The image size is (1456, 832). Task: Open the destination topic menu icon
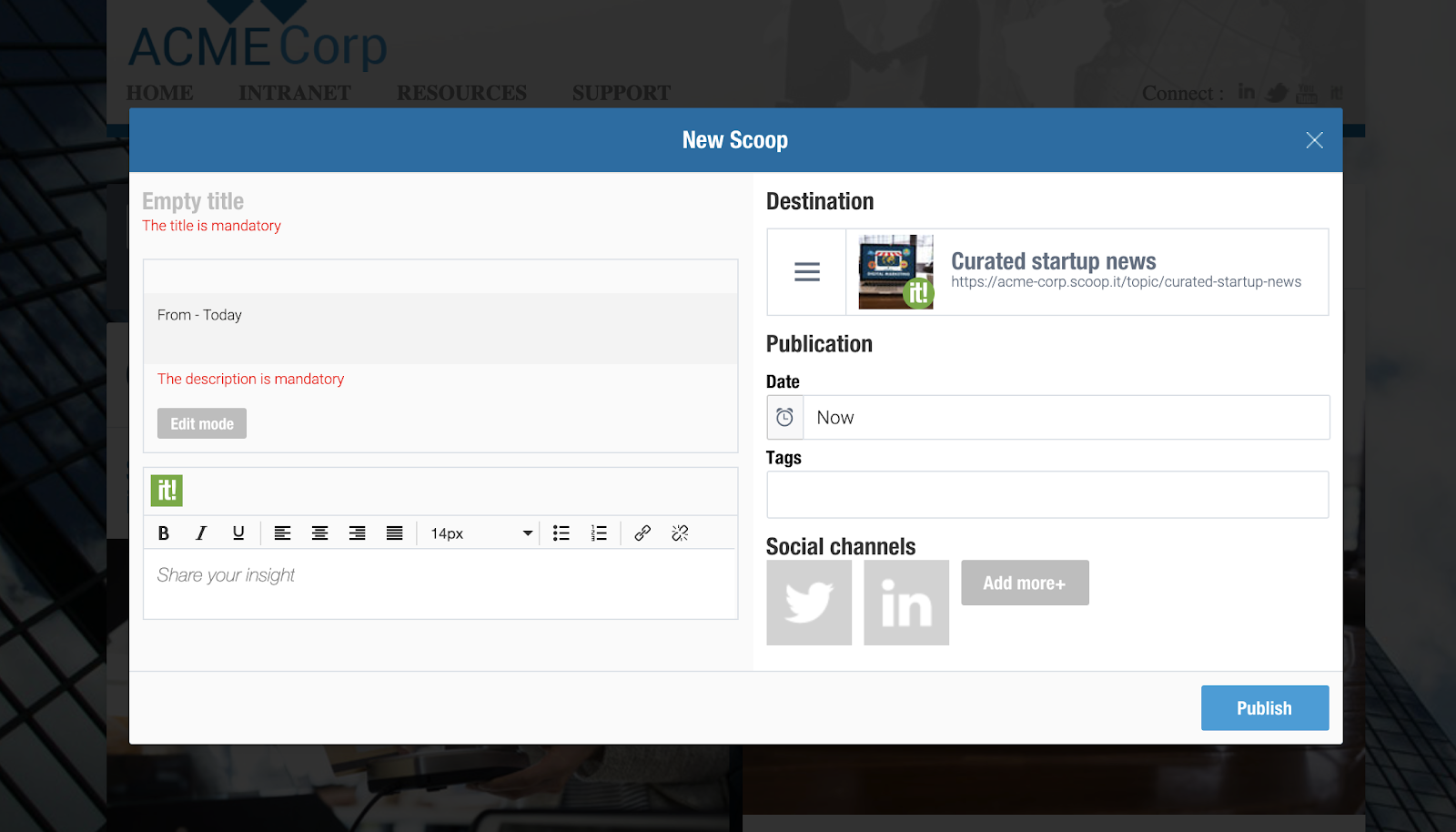point(807,272)
